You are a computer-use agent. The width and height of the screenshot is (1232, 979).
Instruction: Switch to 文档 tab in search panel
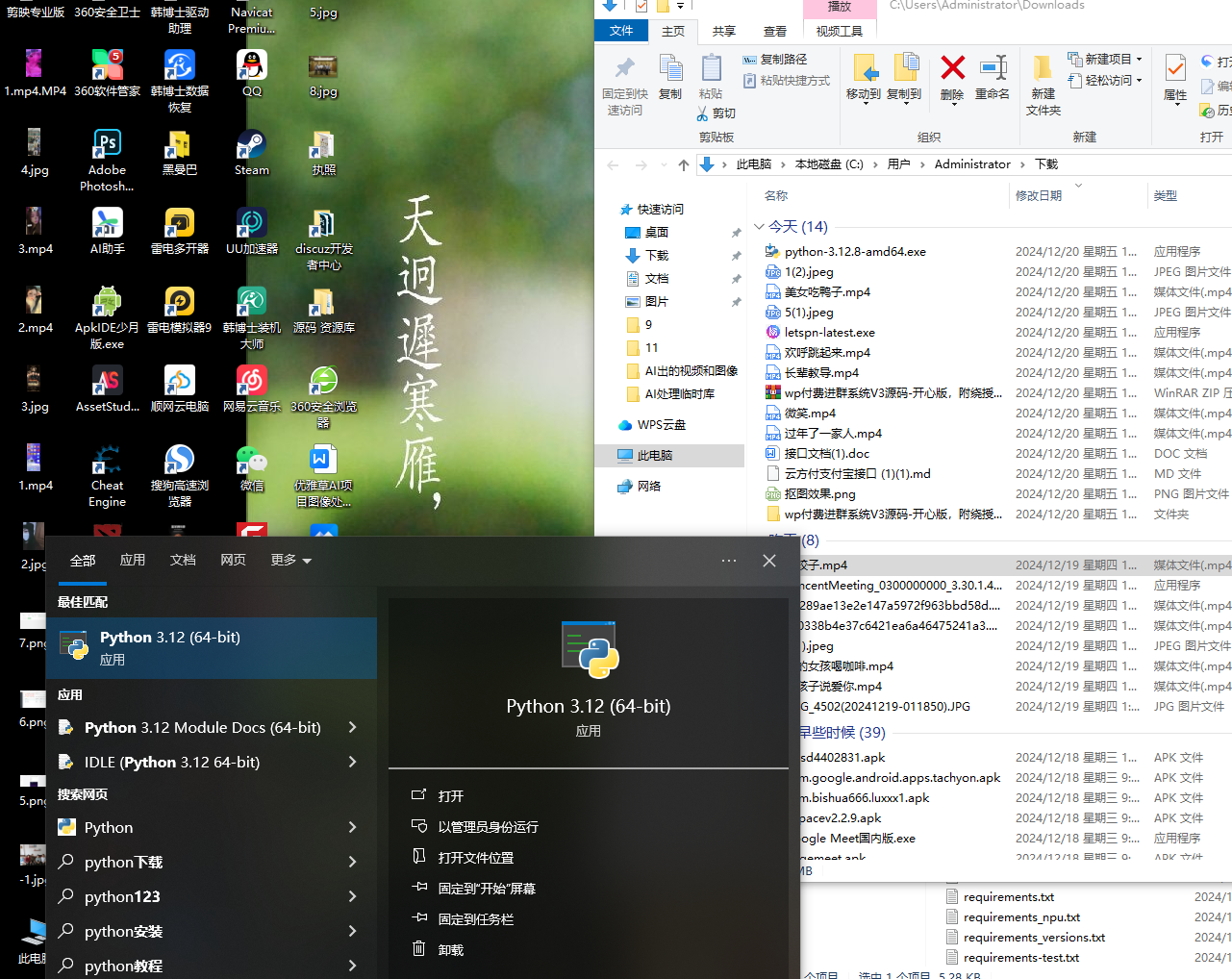pyautogui.click(x=183, y=560)
